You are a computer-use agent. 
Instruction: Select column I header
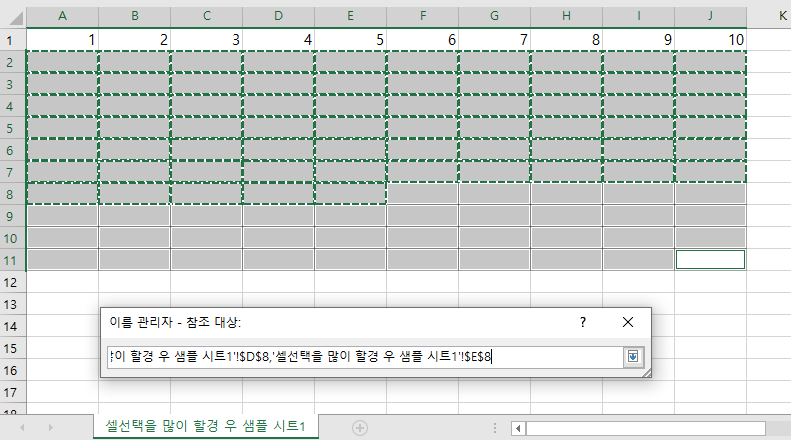click(x=639, y=17)
